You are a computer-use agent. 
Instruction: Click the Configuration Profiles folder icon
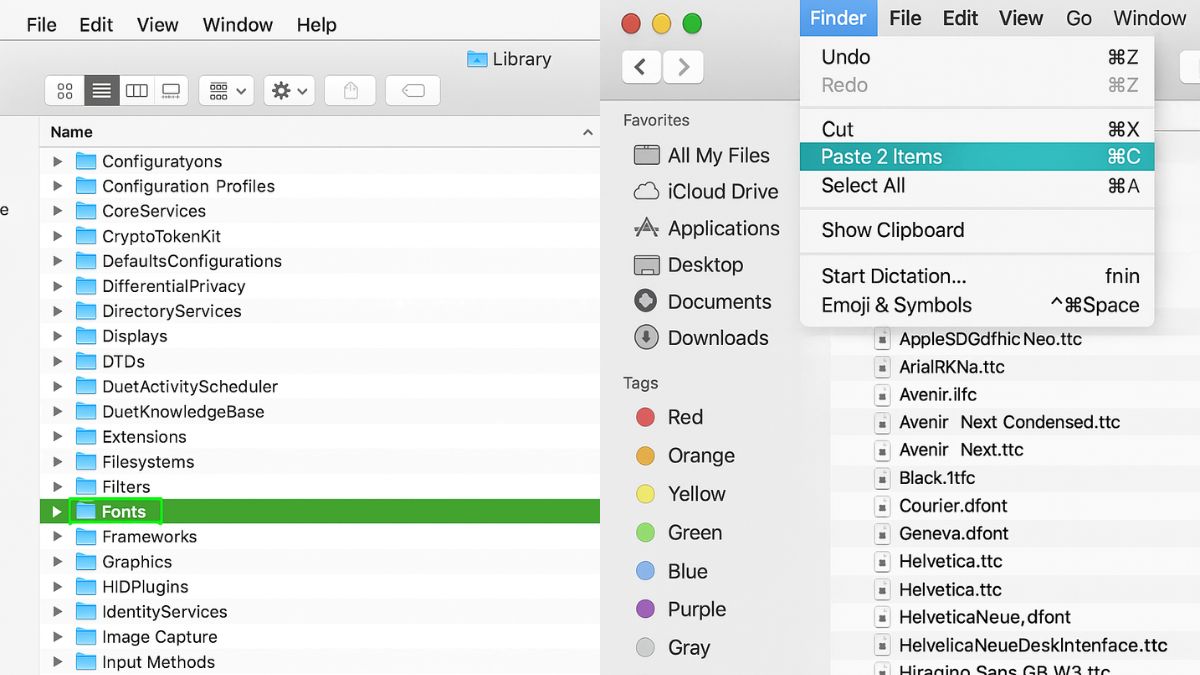tap(86, 186)
